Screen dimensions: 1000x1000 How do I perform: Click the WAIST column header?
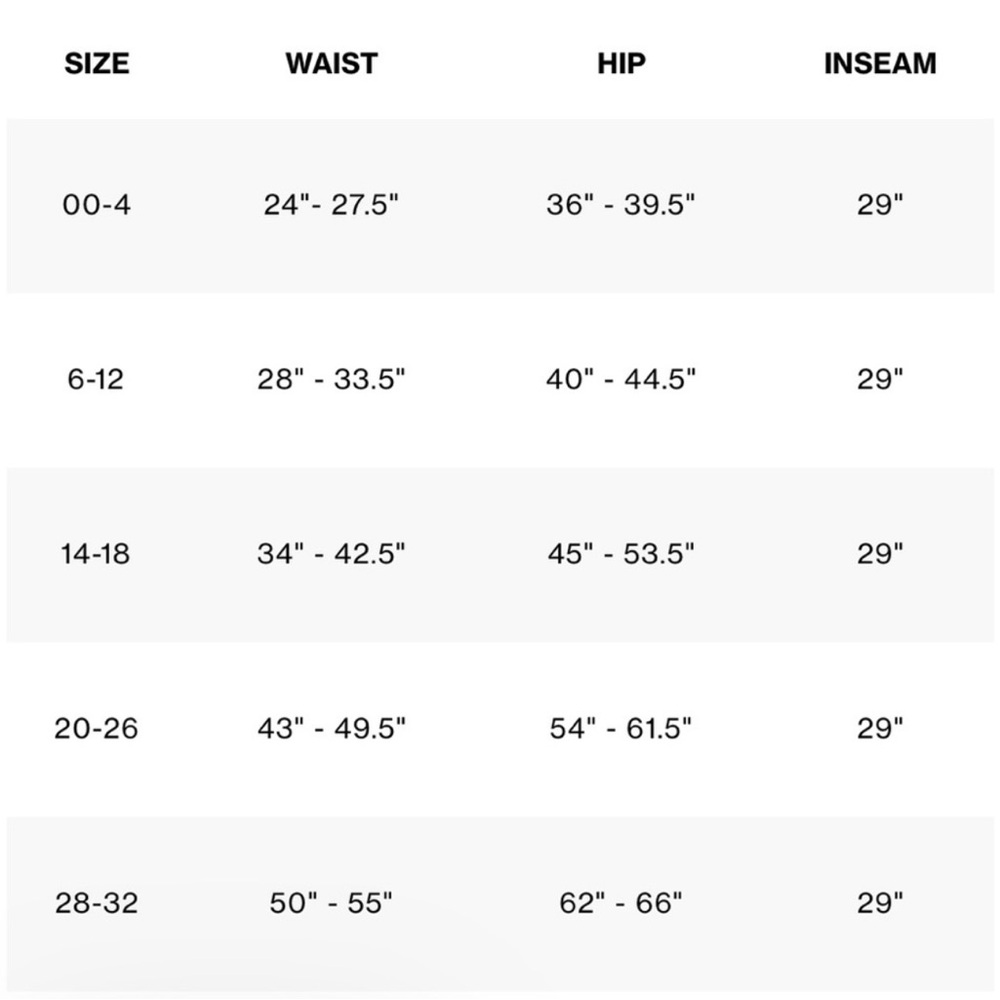[x=331, y=63]
